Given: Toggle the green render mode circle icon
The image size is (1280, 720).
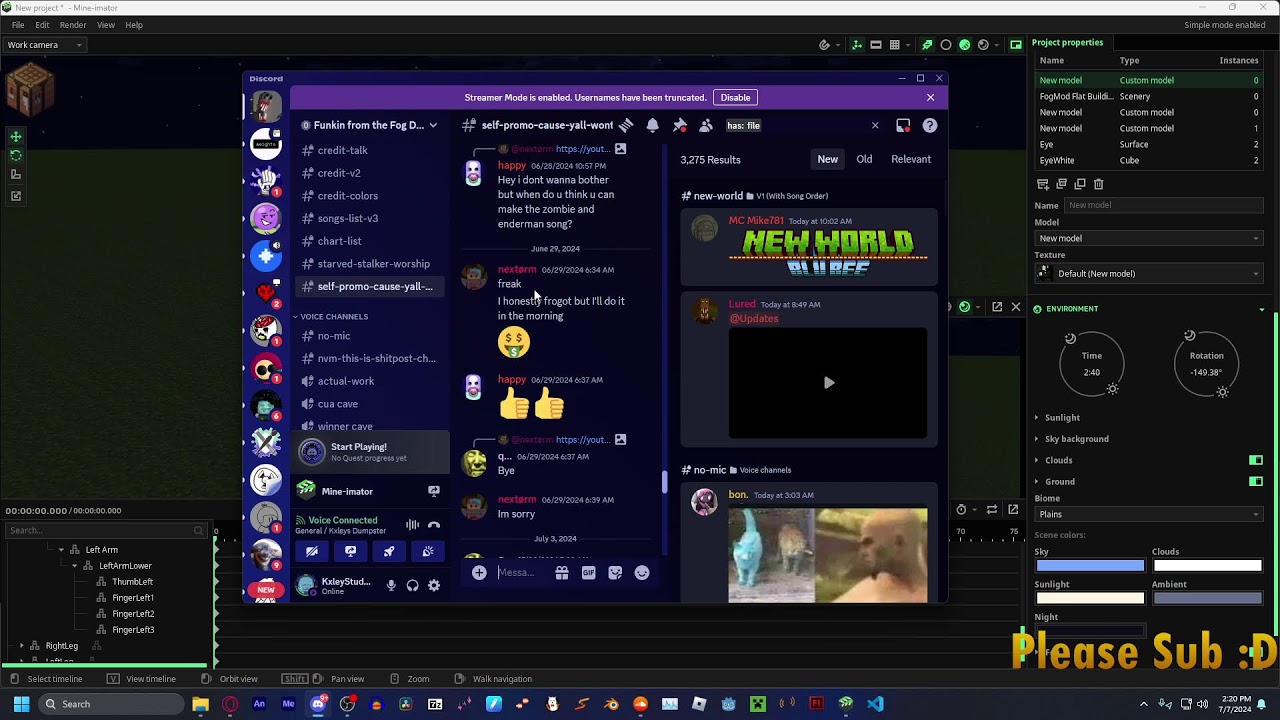Looking at the screenshot, I should coord(964,45).
